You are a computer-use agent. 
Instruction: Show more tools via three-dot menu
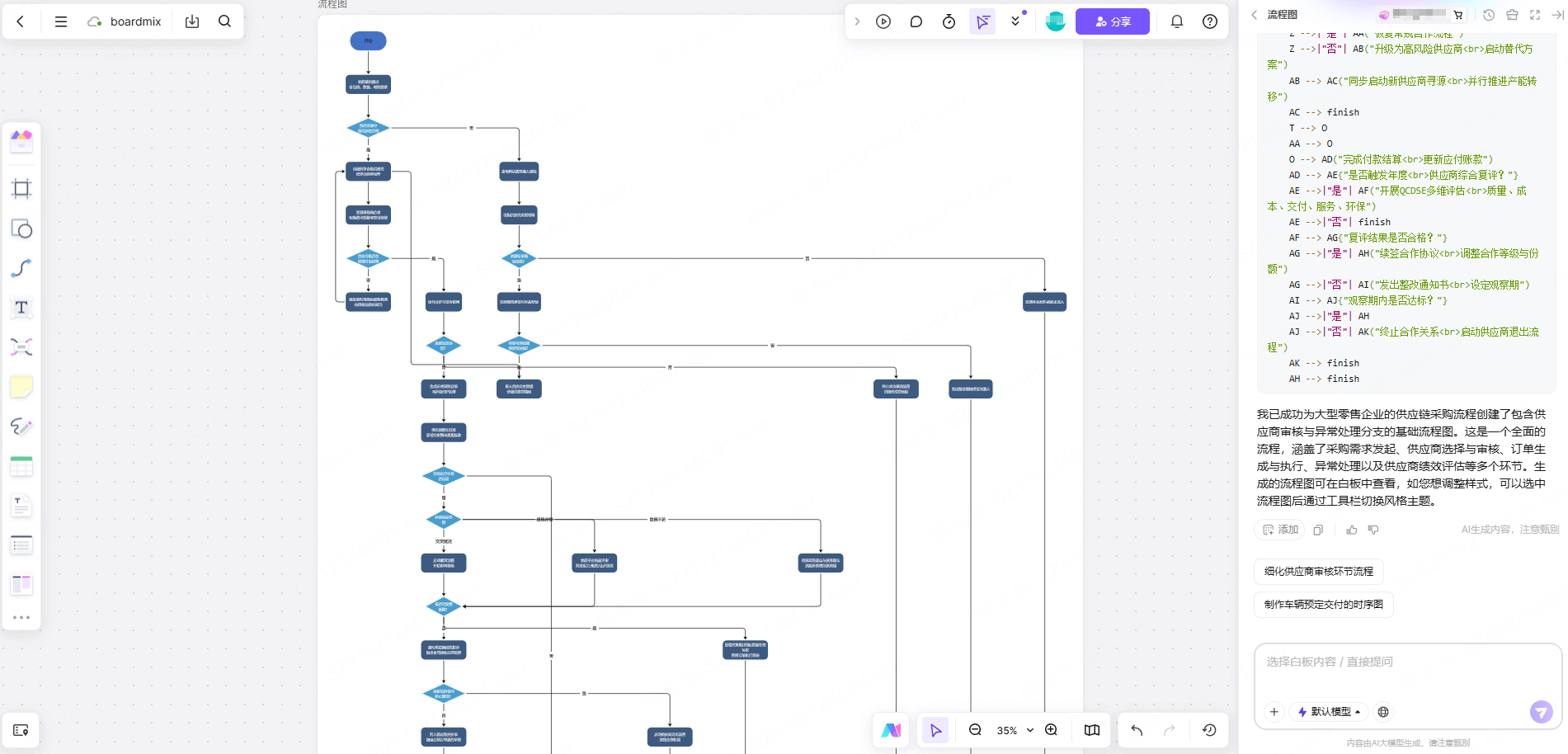[x=21, y=617]
